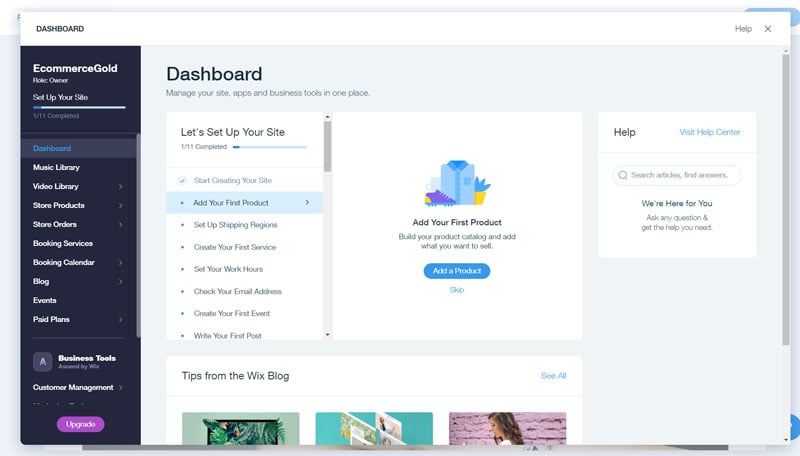Click the setup list scroll-up arrow
The image size is (800, 456).
[328, 117]
